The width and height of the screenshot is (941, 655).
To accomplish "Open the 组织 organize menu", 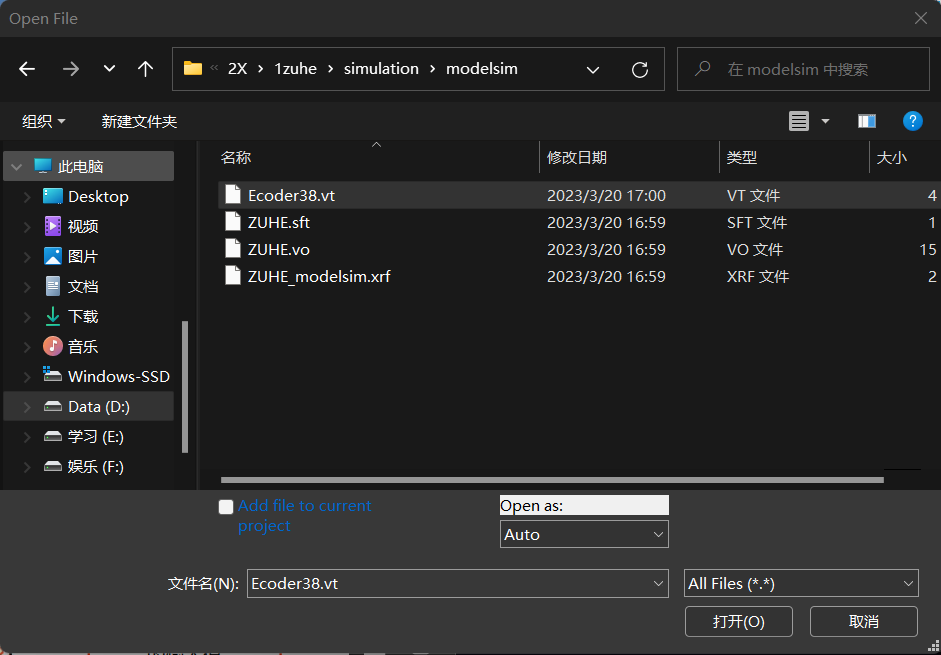I will click(44, 121).
